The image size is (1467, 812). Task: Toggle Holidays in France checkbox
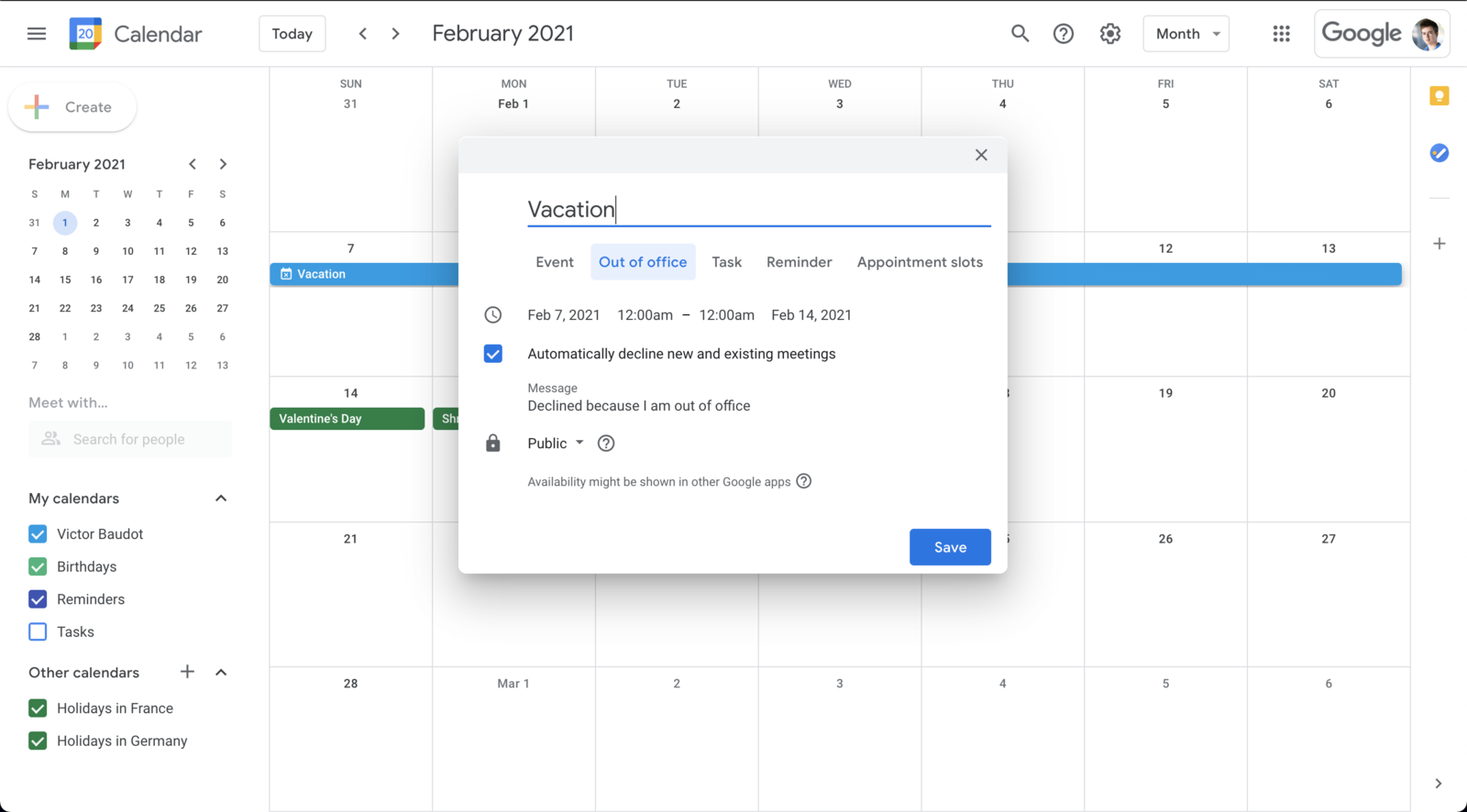click(38, 708)
